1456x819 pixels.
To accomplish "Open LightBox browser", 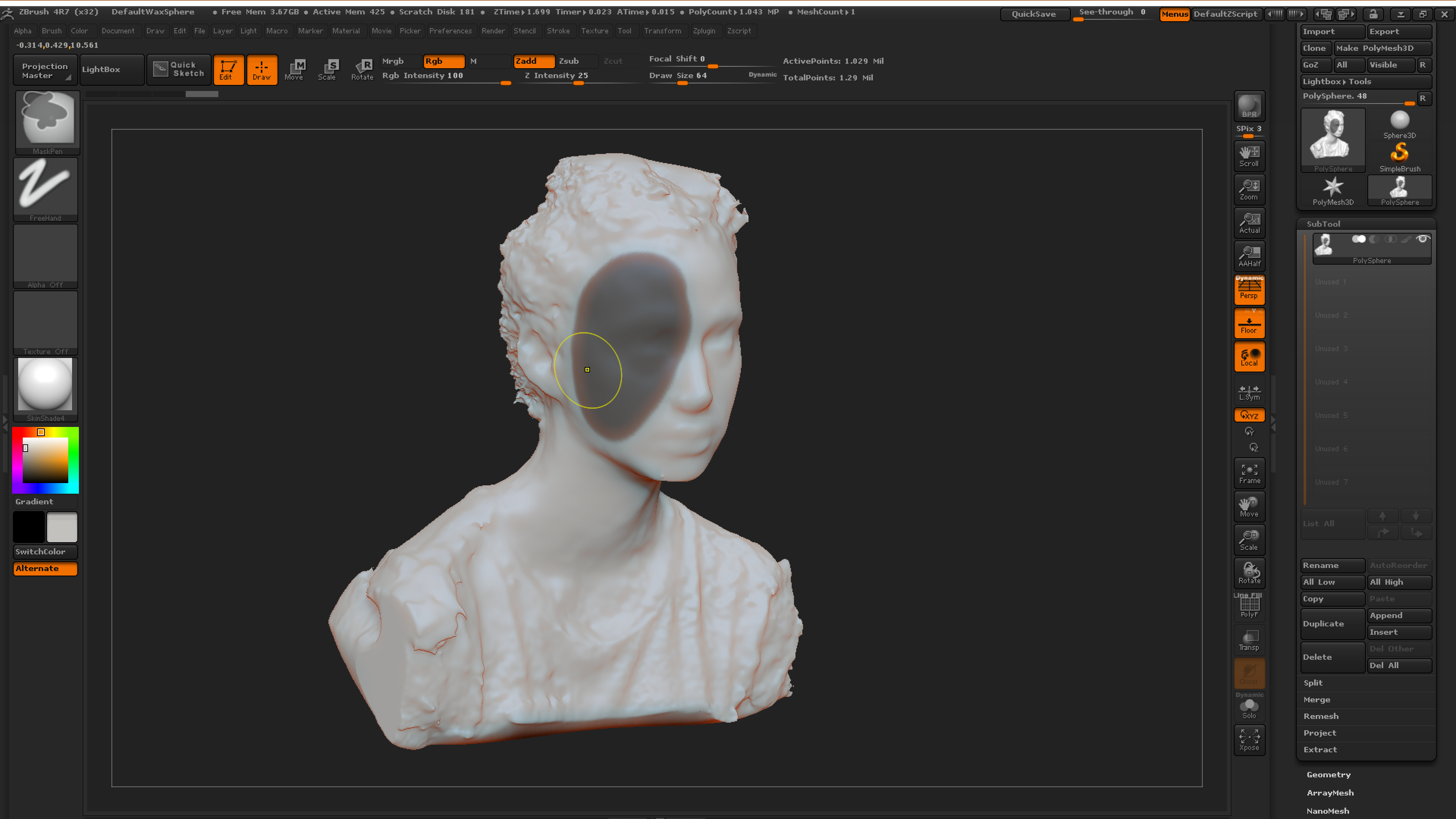I will click(x=111, y=69).
